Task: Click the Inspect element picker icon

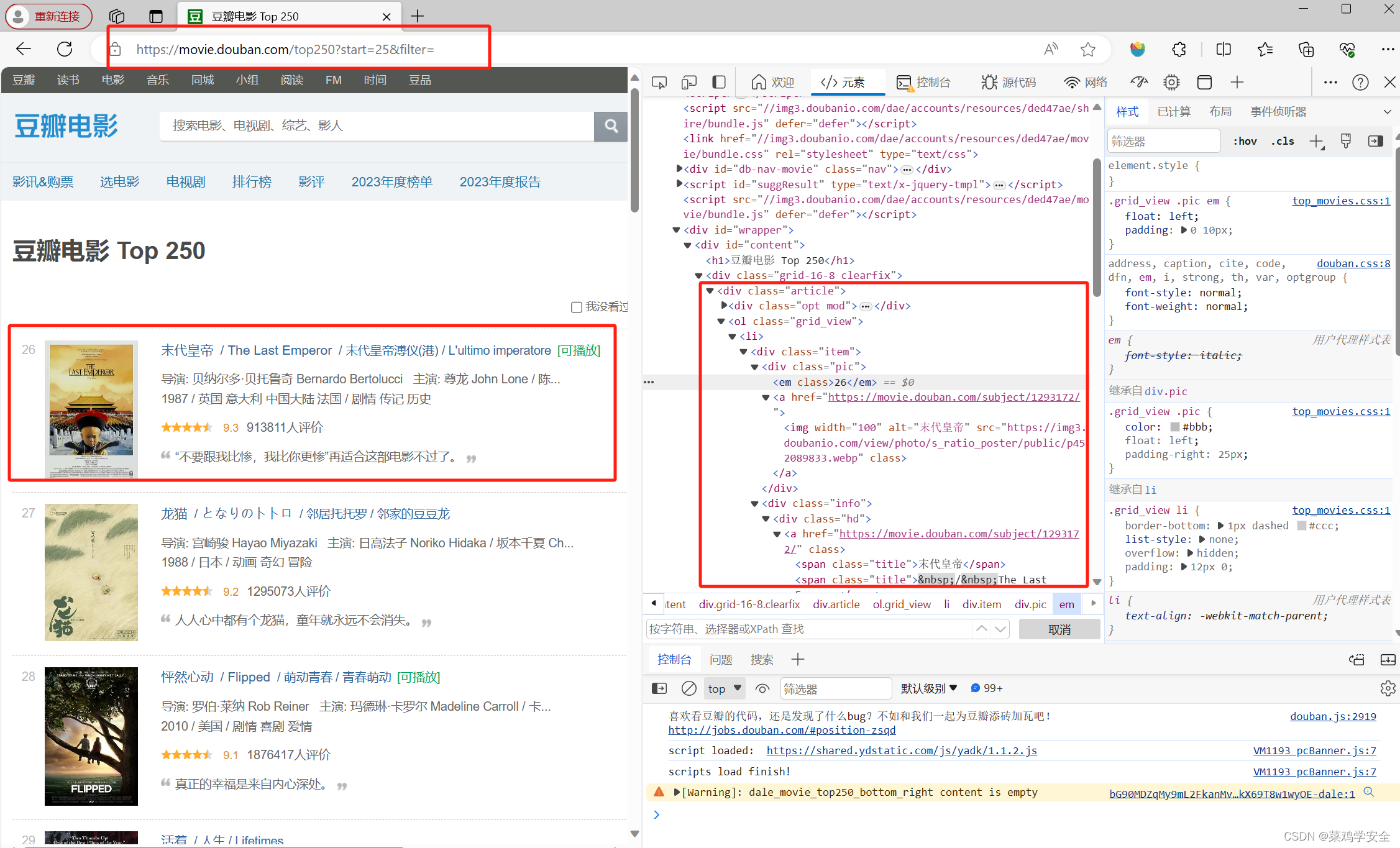Action: 659,82
